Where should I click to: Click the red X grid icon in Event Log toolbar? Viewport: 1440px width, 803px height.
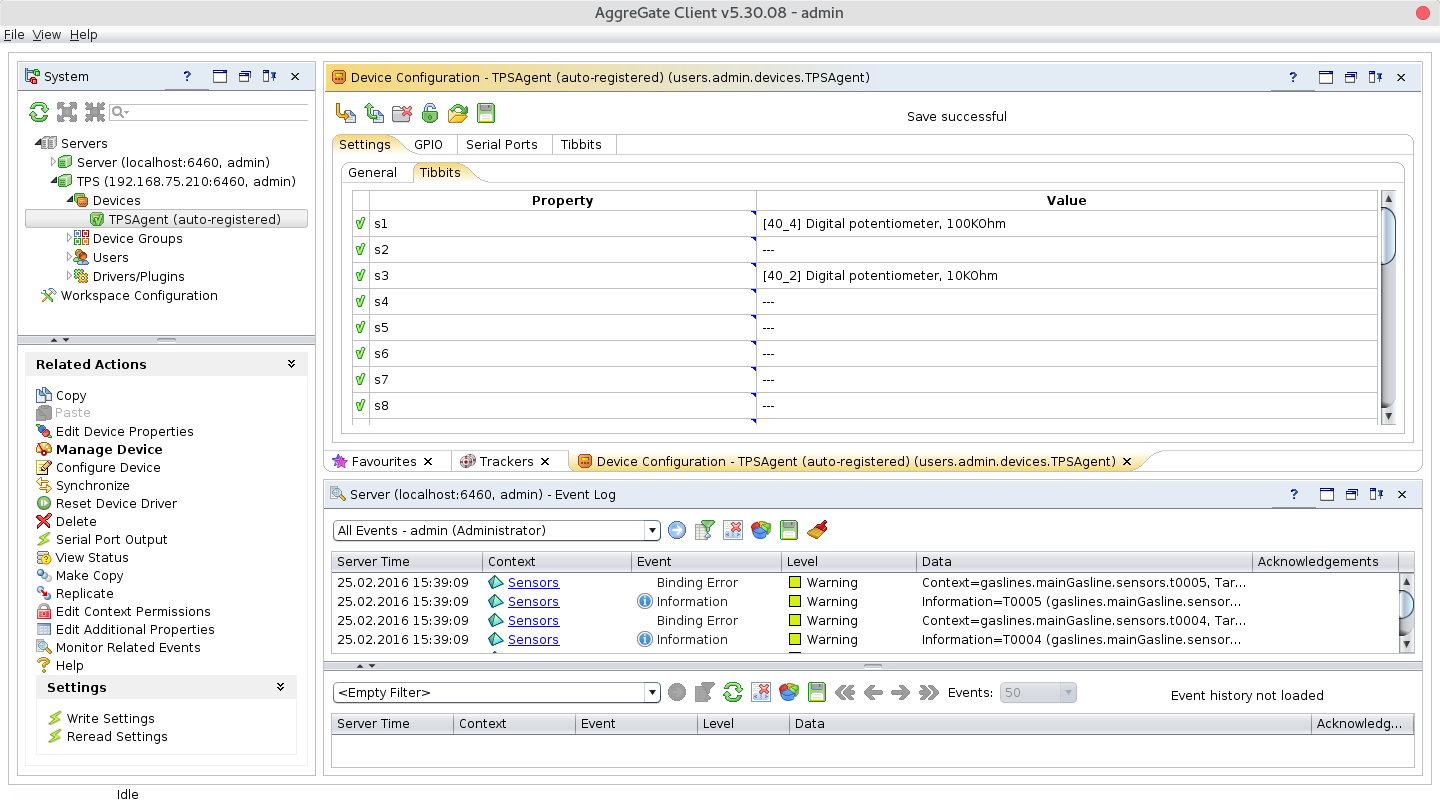coord(733,530)
